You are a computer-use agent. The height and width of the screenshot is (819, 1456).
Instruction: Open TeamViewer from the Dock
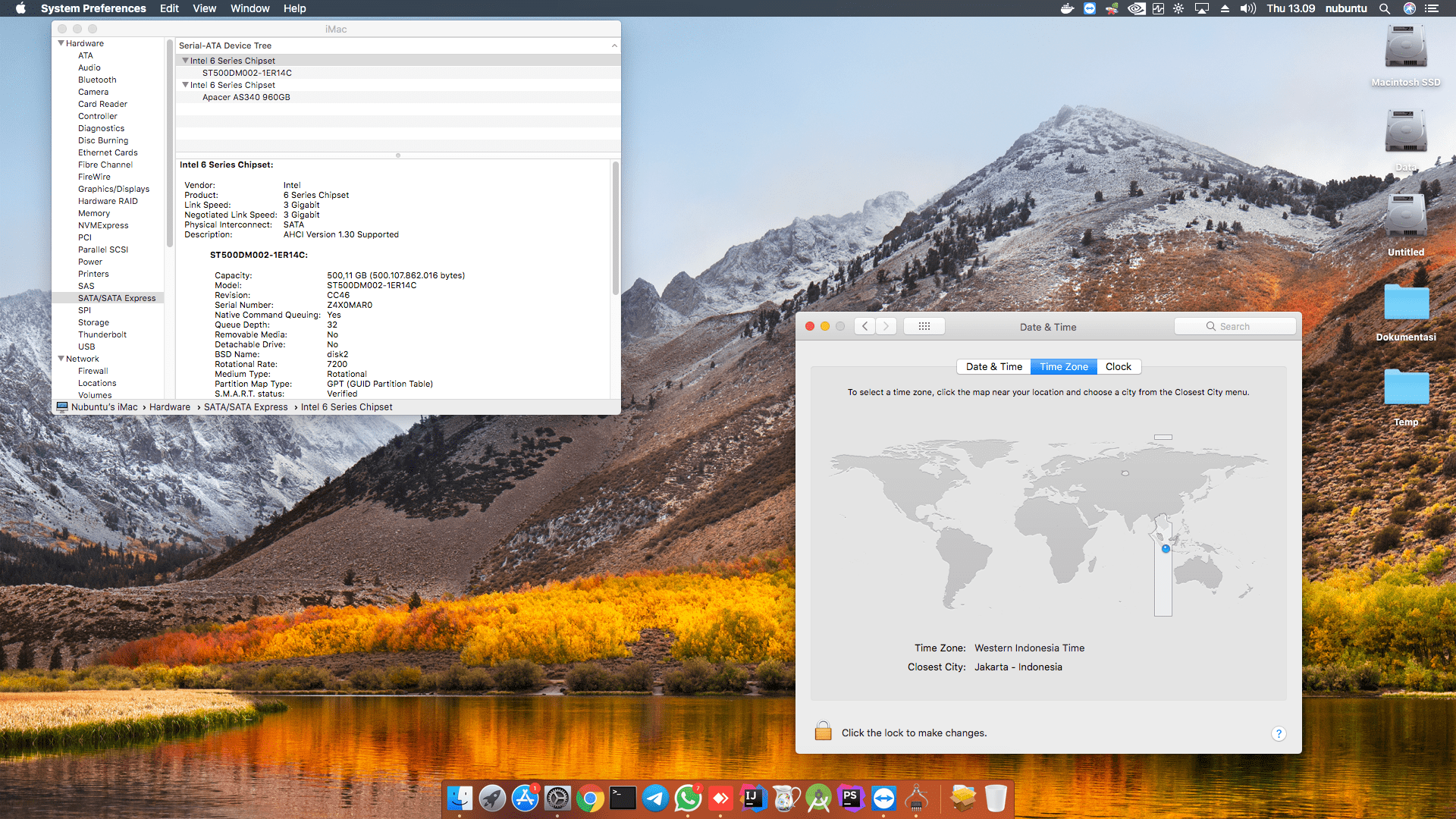884,798
